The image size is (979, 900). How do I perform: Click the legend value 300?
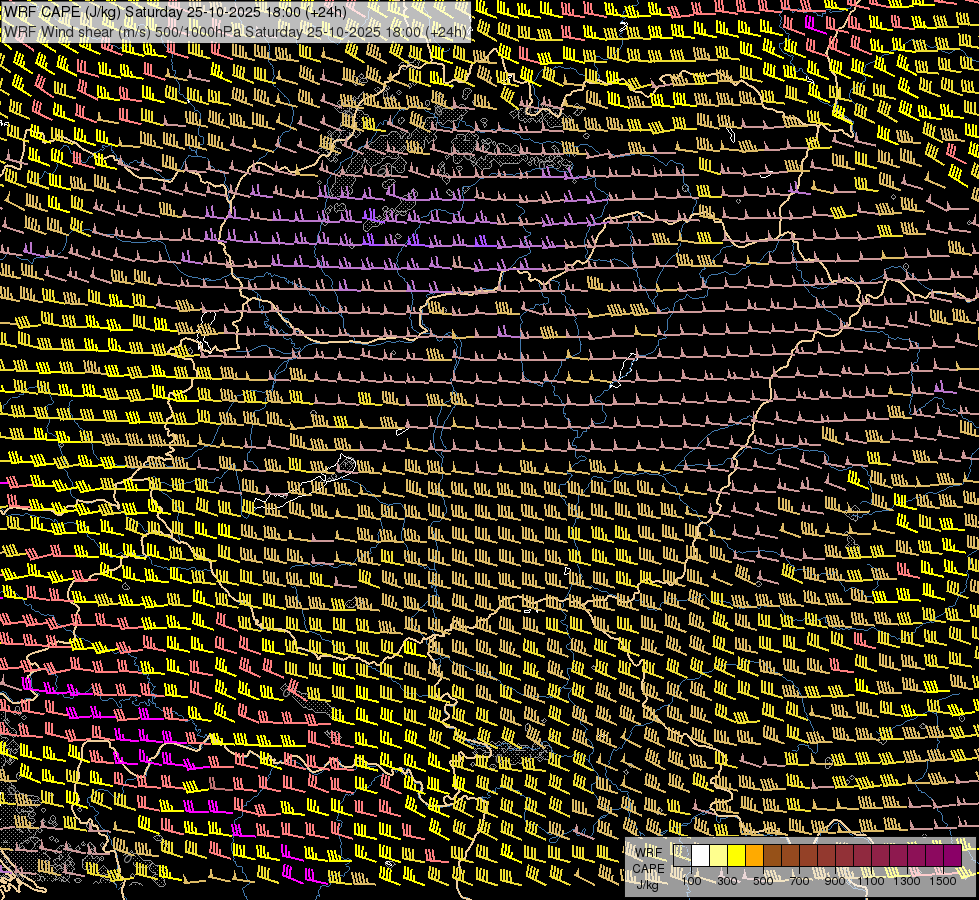pyautogui.click(x=727, y=881)
